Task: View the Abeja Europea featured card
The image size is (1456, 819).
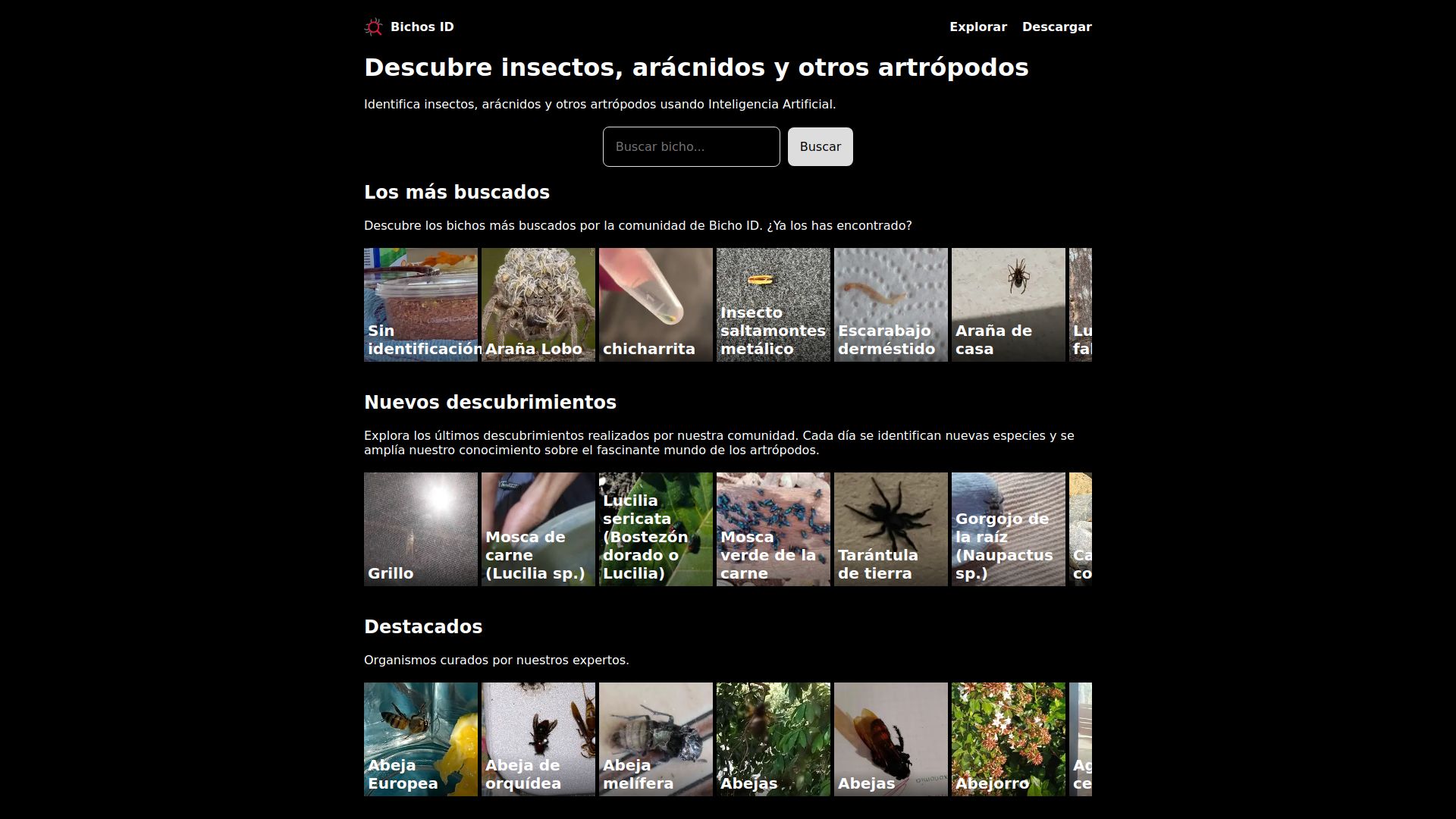Action: pos(420,739)
